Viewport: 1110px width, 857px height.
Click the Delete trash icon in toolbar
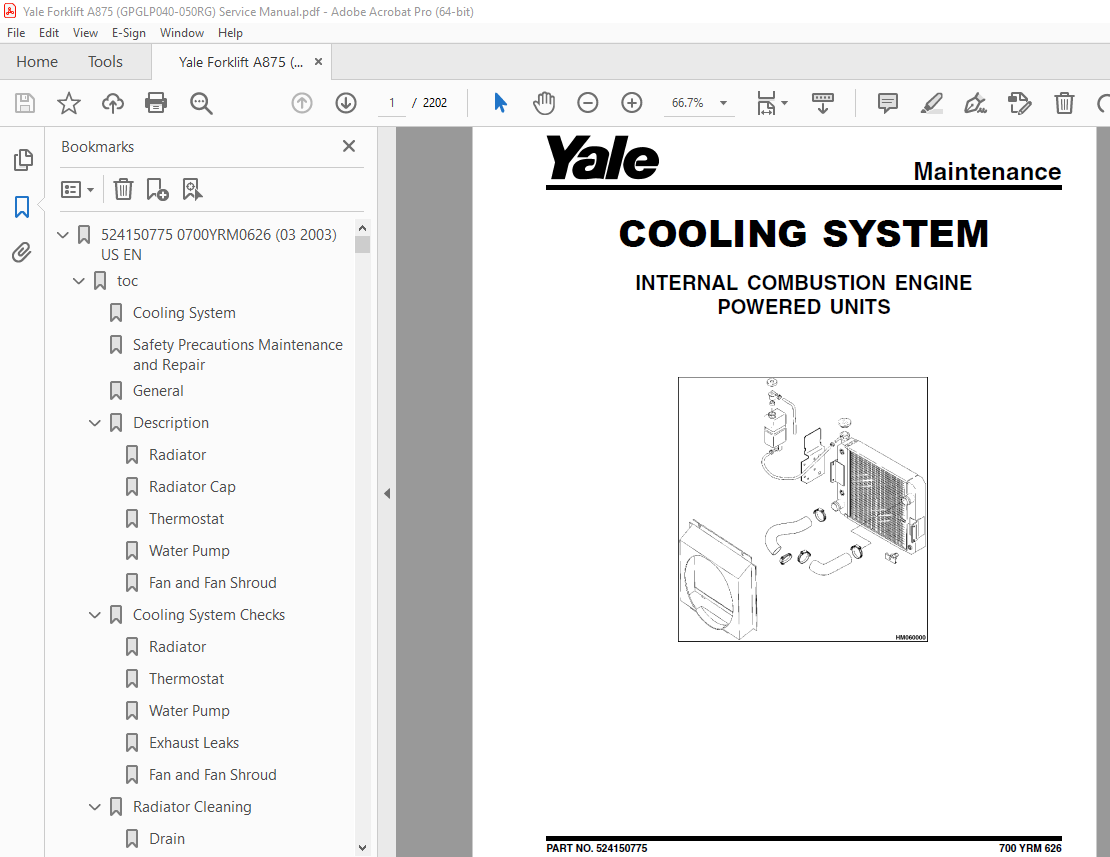tap(1064, 103)
